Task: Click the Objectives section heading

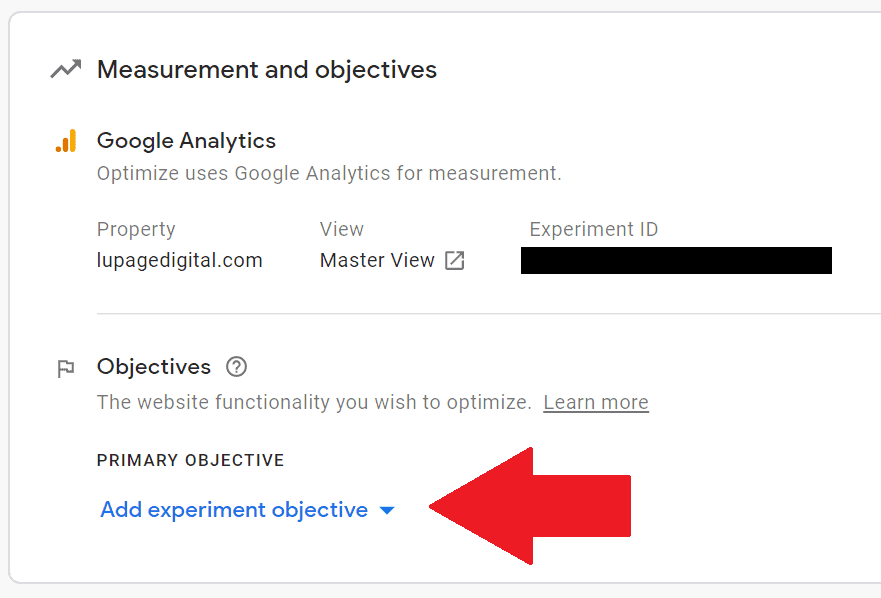Action: tap(154, 366)
